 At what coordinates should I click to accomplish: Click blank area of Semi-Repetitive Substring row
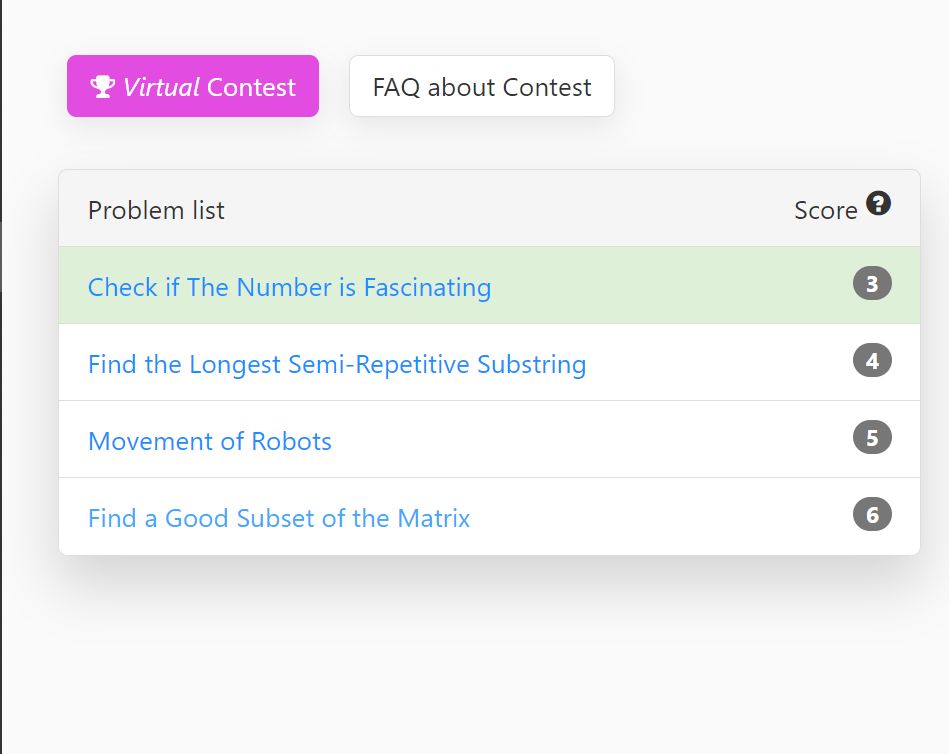[714, 362]
